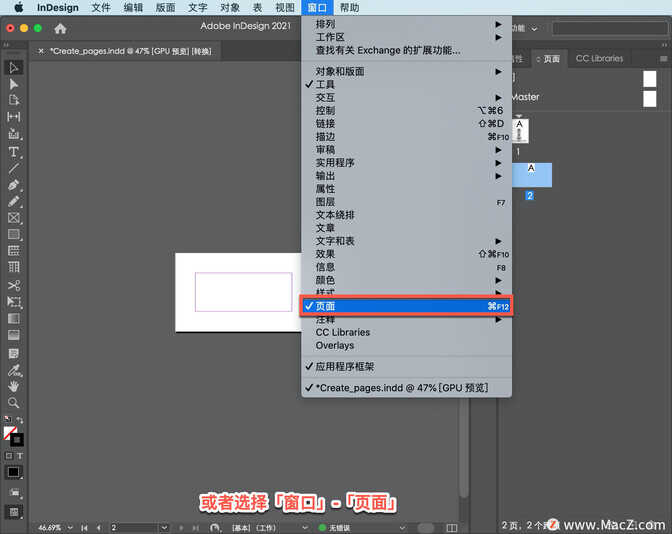Viewport: 672px width, 534px height.
Task: Go to previous page button
Action: [99, 528]
